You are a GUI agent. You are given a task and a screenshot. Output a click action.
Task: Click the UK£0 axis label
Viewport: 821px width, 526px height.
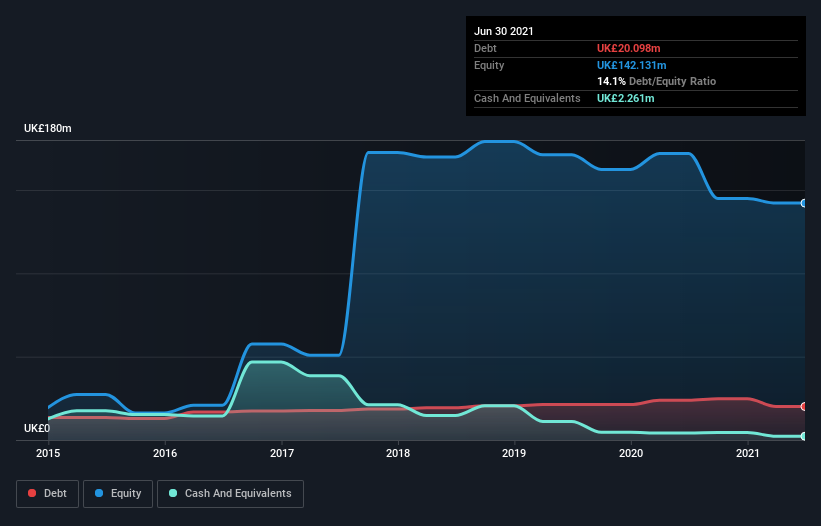(x=37, y=428)
